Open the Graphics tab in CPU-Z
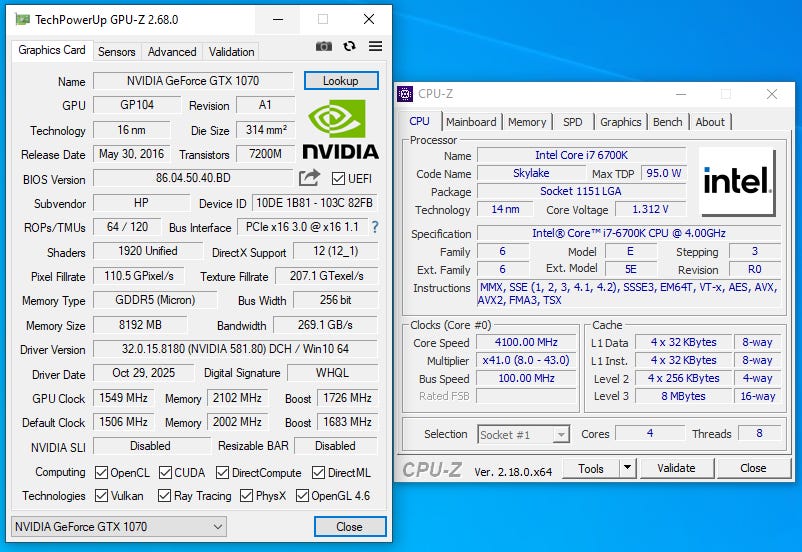The image size is (802, 552). tap(620, 122)
